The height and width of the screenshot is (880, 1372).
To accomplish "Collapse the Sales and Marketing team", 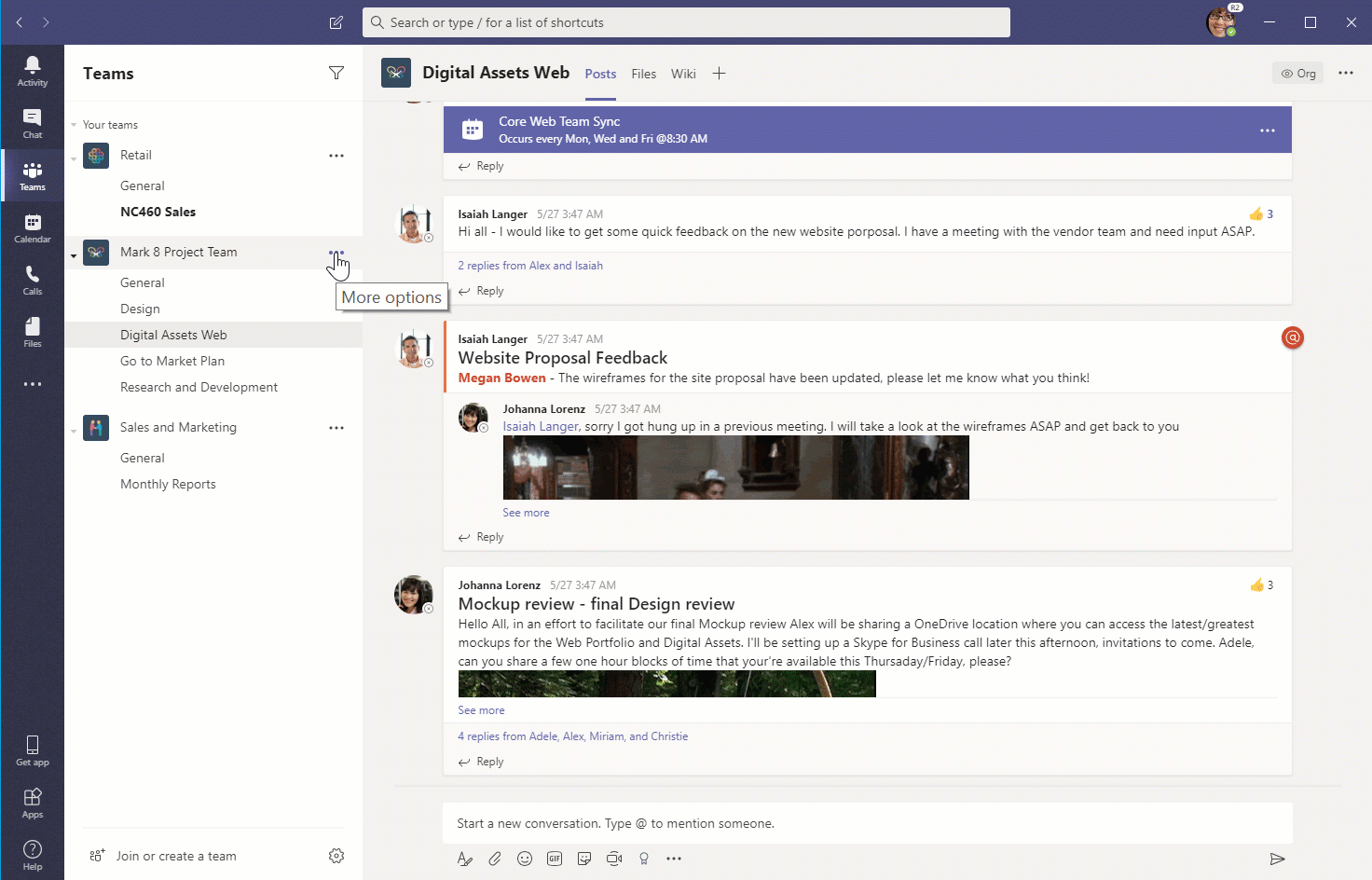I will (74, 431).
